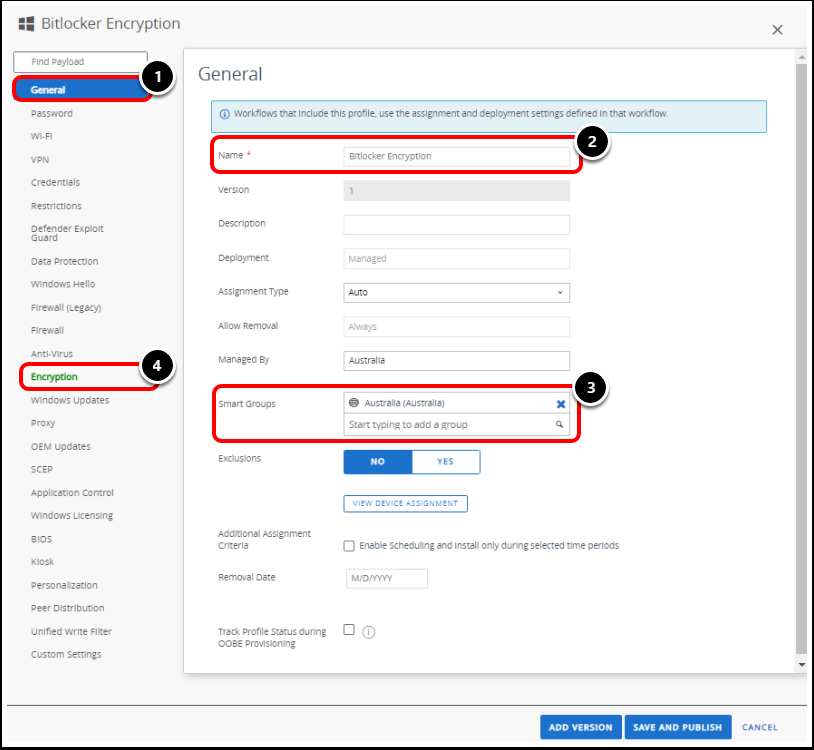Select the BIOS payload in the sidebar
The image size is (814, 750).
[41, 538]
